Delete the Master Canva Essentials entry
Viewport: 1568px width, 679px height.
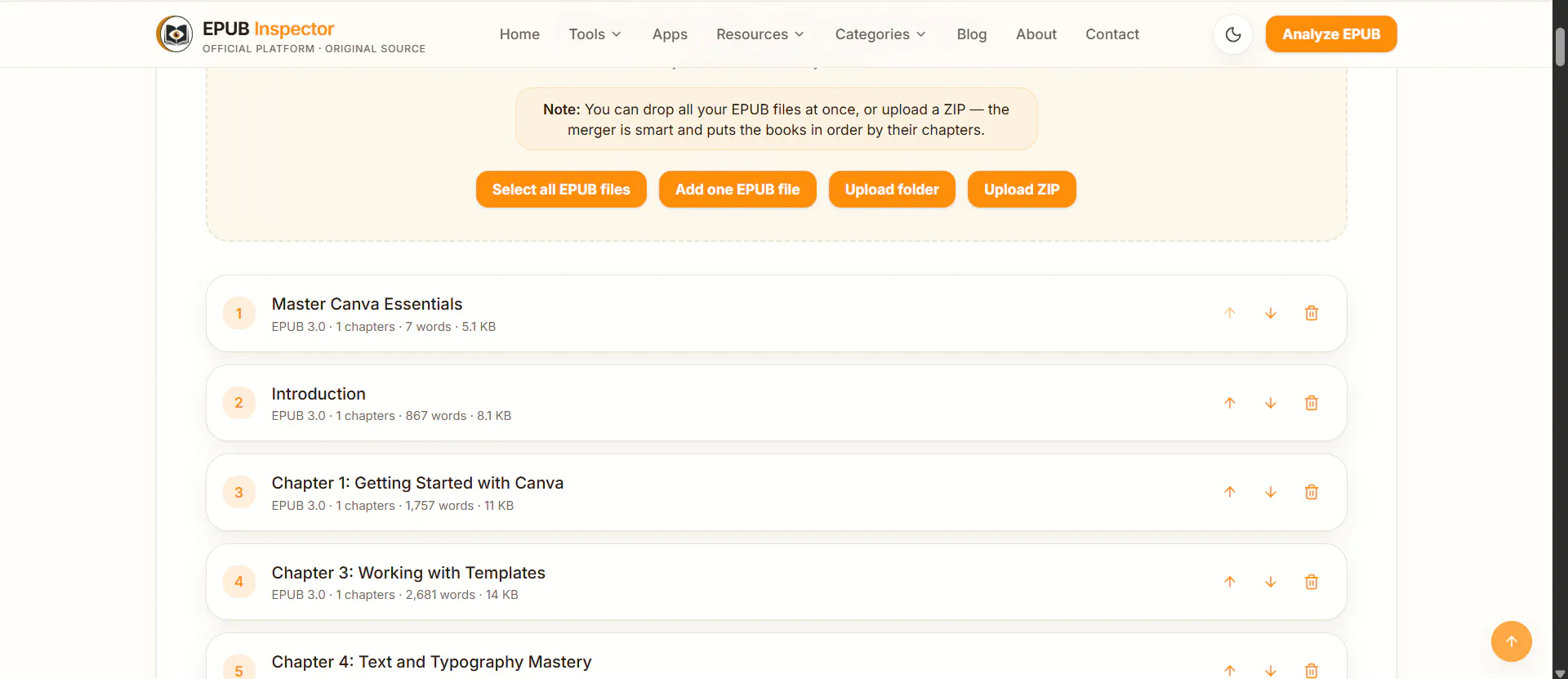pyautogui.click(x=1312, y=314)
